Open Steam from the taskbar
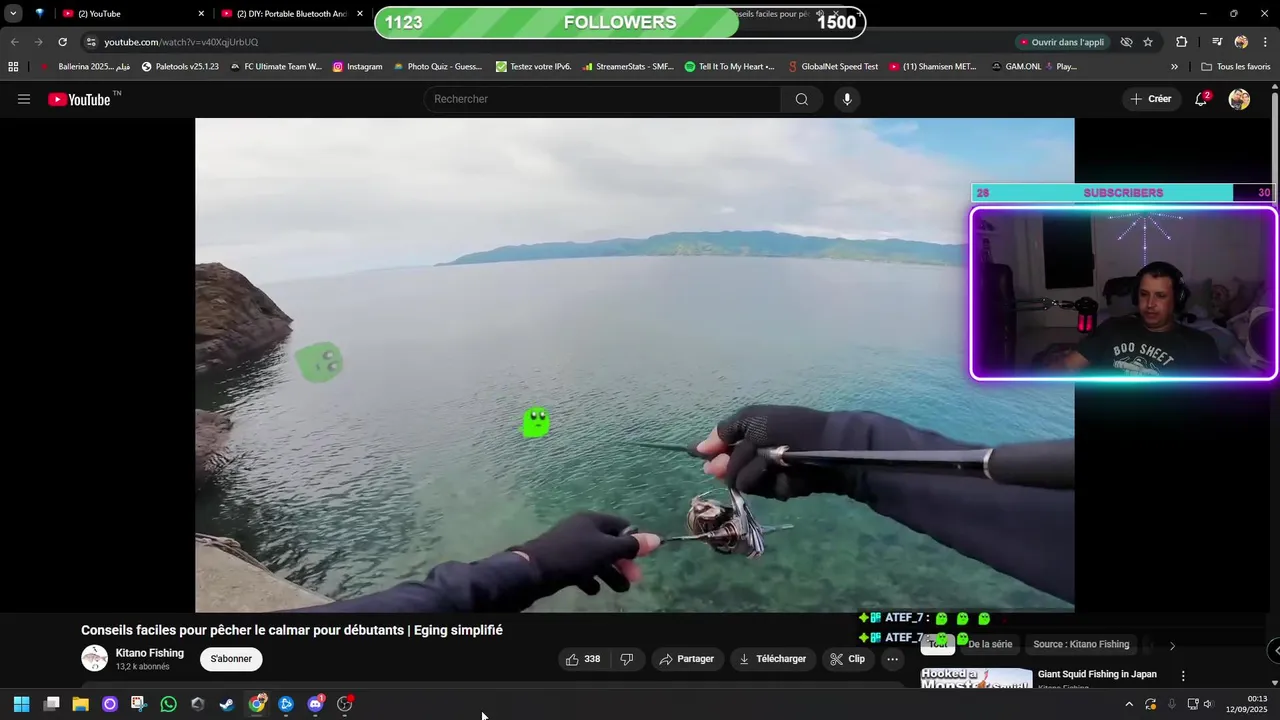 click(x=227, y=704)
